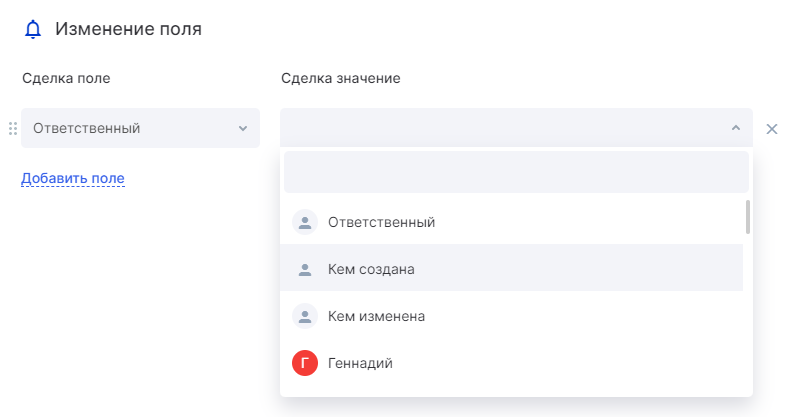Click the person icon next to Кем создана
The height and width of the screenshot is (417, 786).
pos(305,269)
